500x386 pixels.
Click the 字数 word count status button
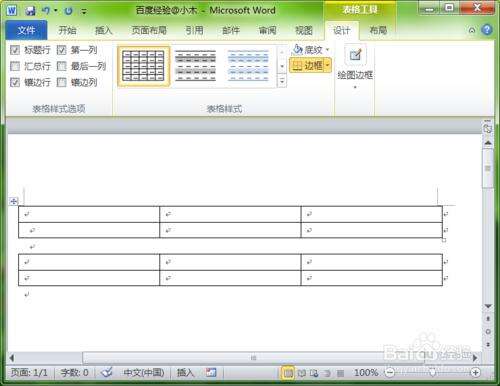click(x=74, y=372)
